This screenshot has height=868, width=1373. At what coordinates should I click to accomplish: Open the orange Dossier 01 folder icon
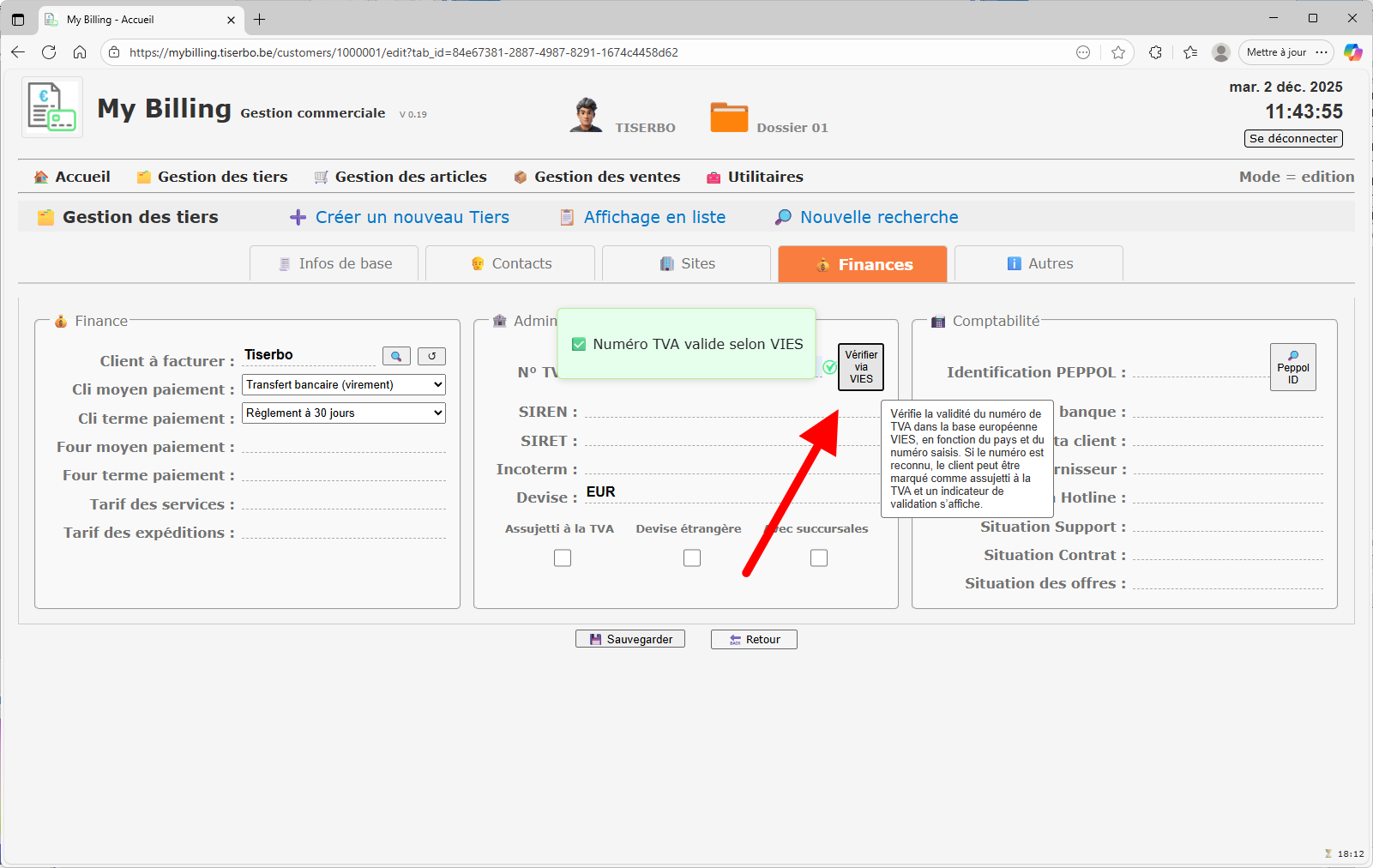pyautogui.click(x=729, y=117)
